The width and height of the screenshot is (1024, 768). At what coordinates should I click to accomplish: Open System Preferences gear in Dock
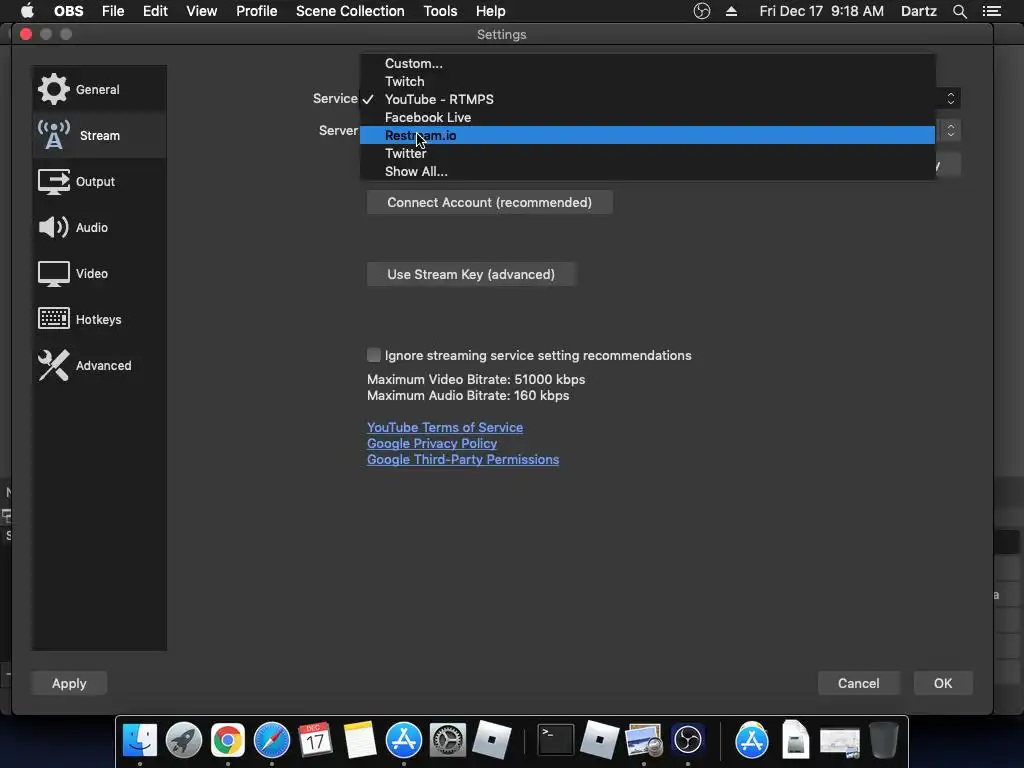(447, 740)
